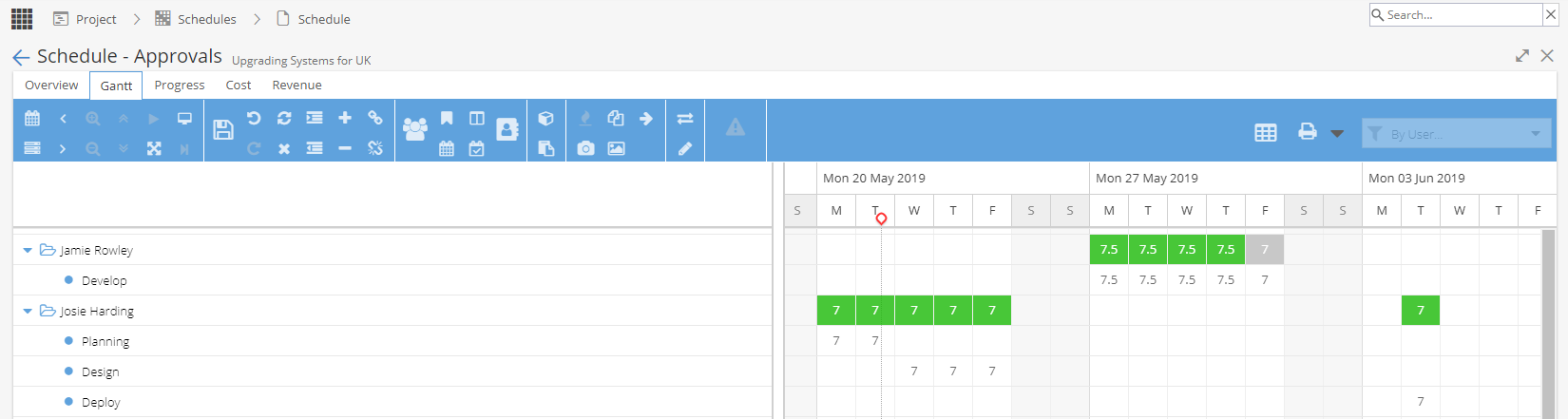
Task: Click the pencil edit icon
Action: pos(685,148)
